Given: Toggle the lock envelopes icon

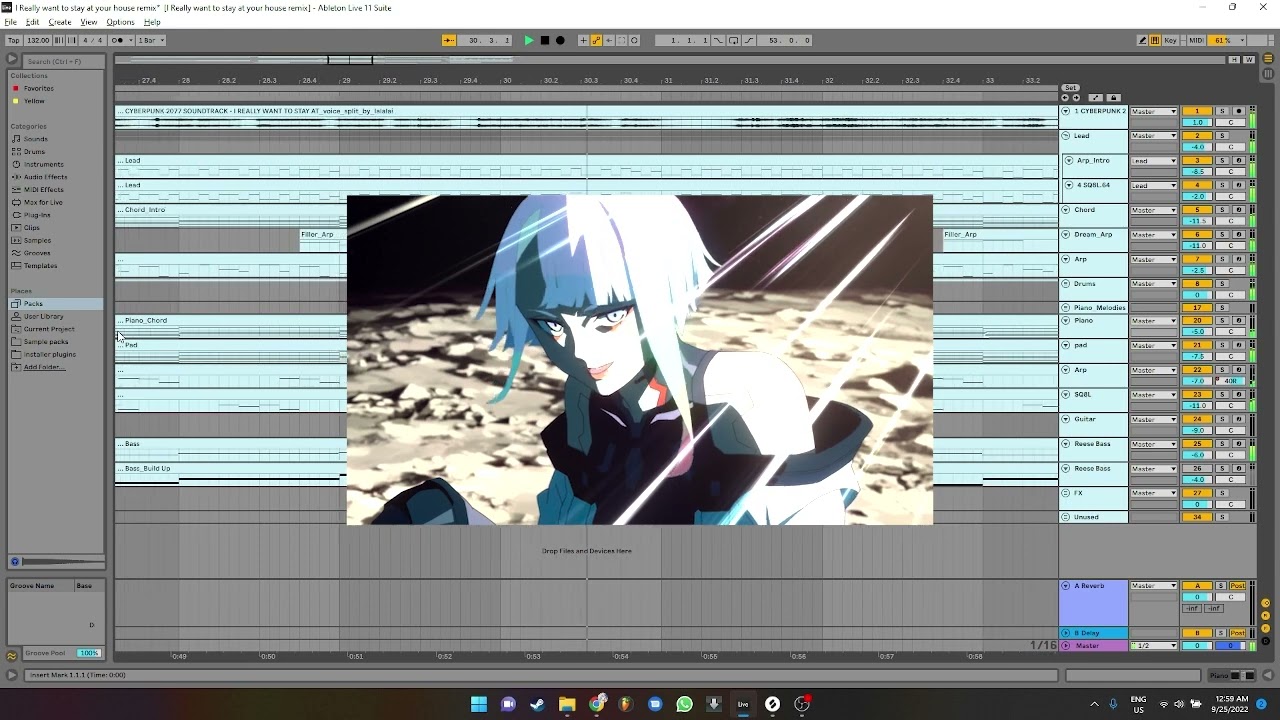Looking at the screenshot, I should click(1114, 98).
